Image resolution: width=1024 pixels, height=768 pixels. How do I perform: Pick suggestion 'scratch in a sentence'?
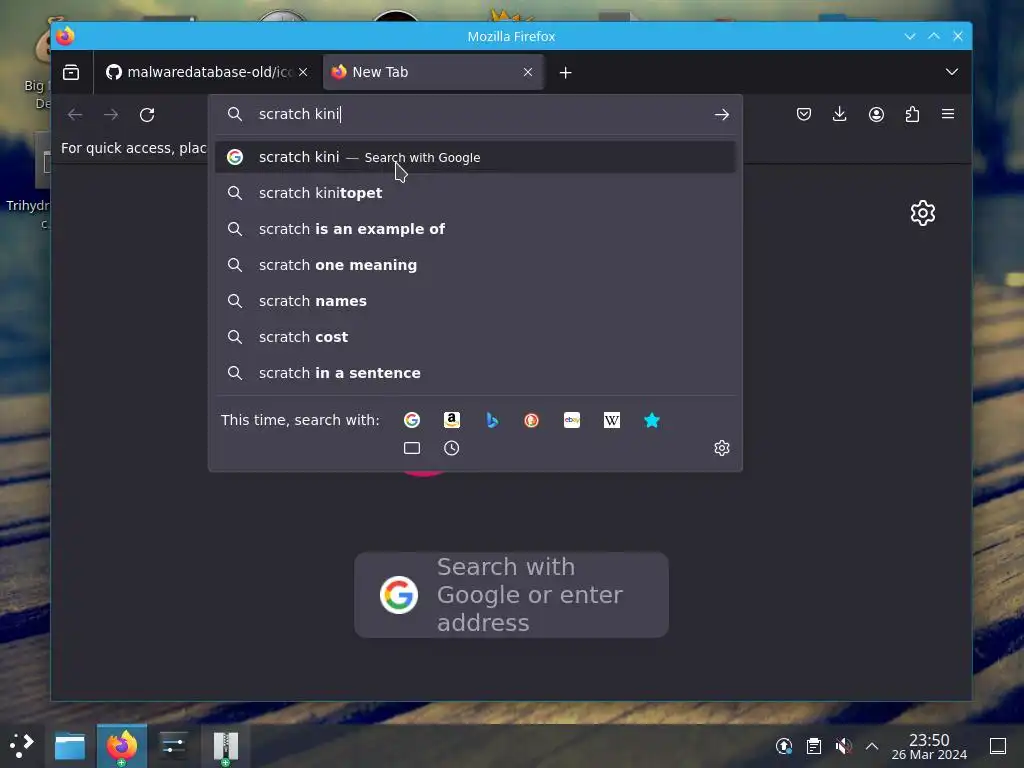[475, 373]
